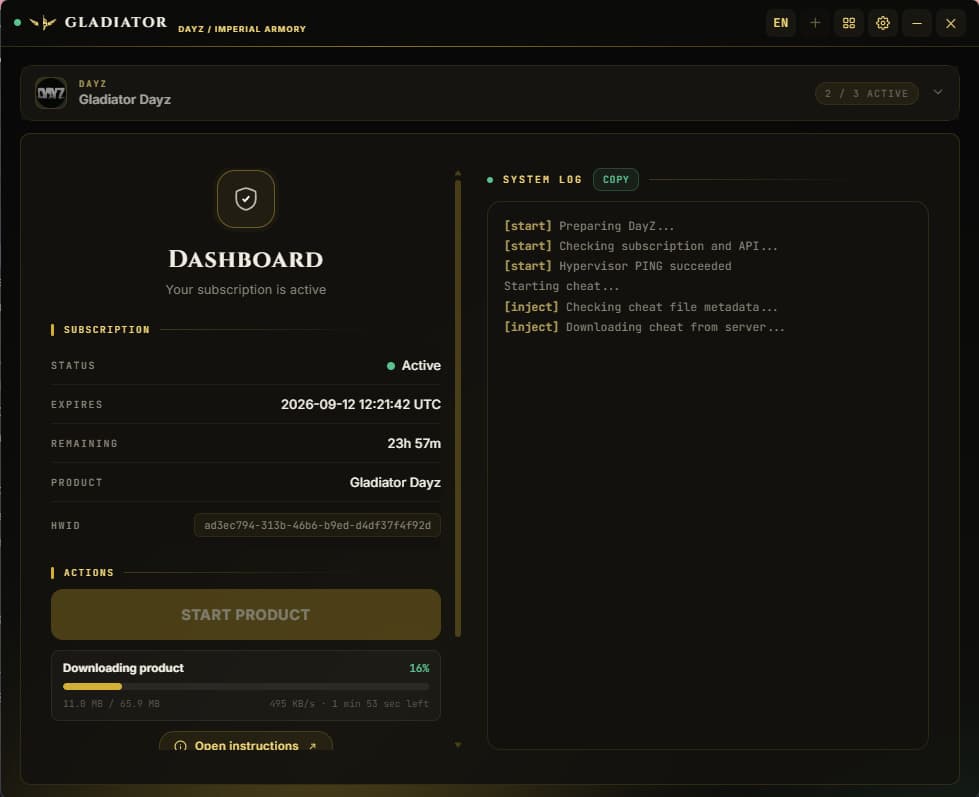This screenshot has width=979, height=797.
Task: Open the grid layout icon in title bar
Action: point(849,23)
